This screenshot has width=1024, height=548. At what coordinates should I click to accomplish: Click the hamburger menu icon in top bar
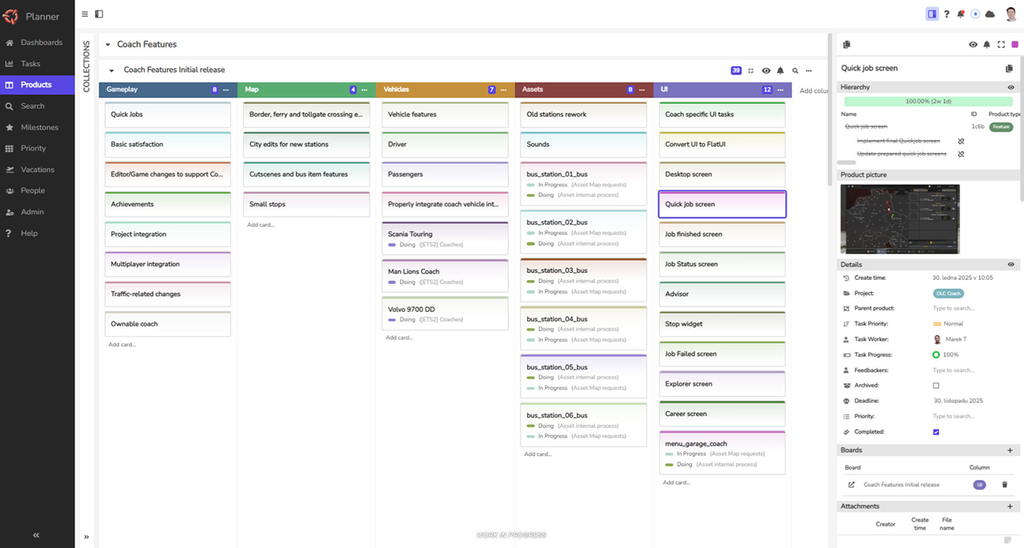click(x=85, y=14)
